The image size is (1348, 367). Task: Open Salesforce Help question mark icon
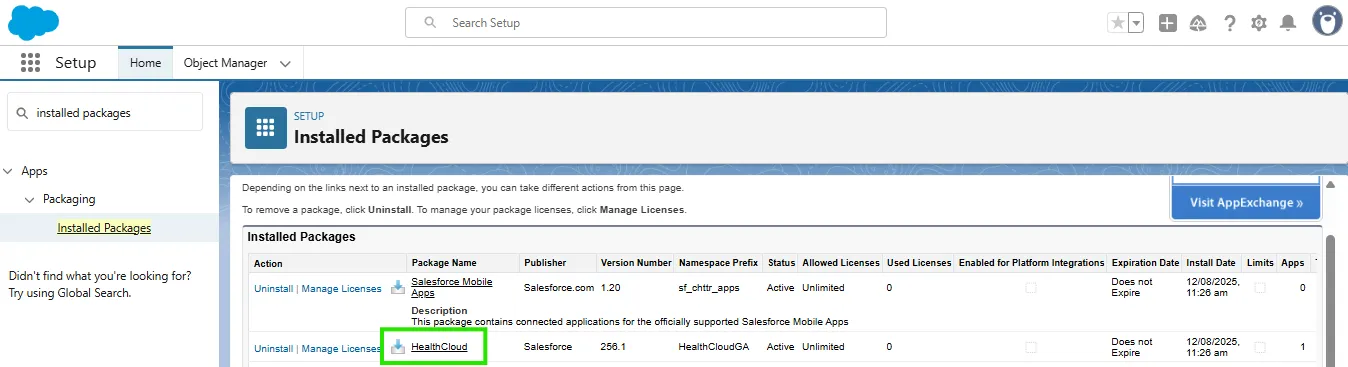(x=1230, y=23)
